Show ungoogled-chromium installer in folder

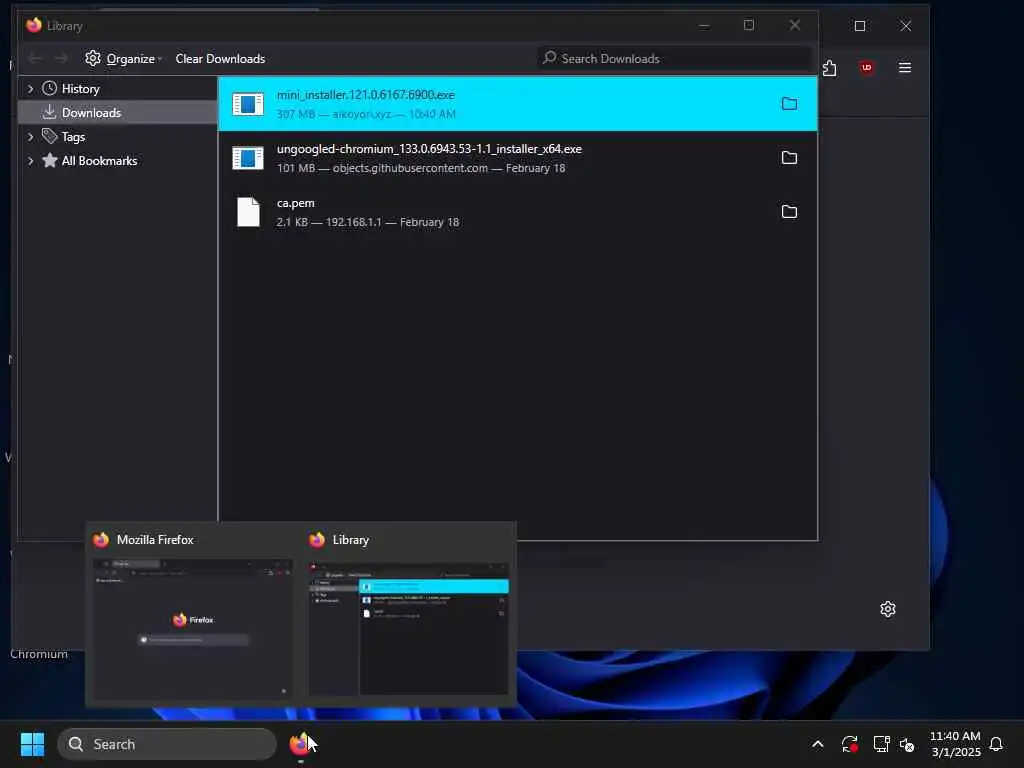(789, 158)
